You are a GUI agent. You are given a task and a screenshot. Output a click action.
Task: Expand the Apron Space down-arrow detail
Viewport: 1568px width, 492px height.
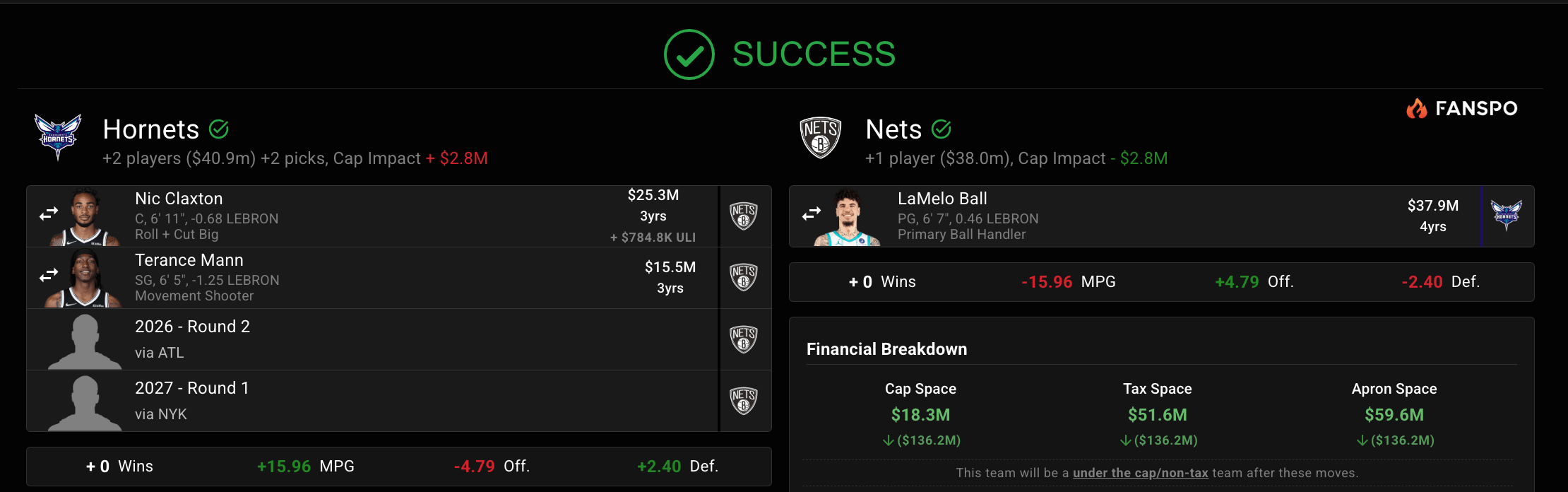(x=1362, y=440)
